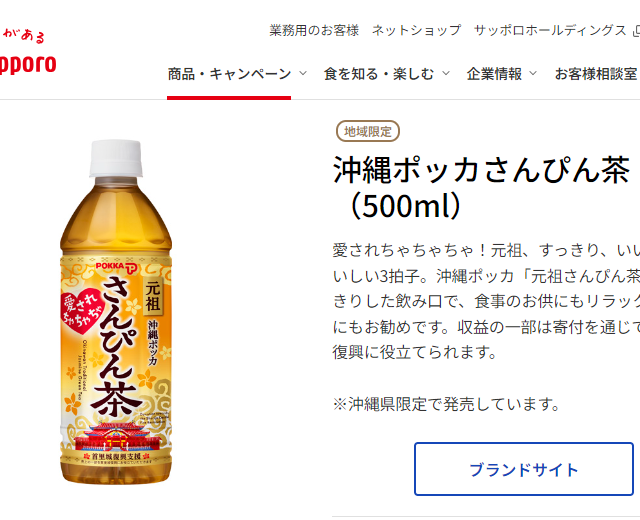The width and height of the screenshot is (640, 520).
Task: Open external link icon beside サッポロホールディングス
Action: point(636,31)
